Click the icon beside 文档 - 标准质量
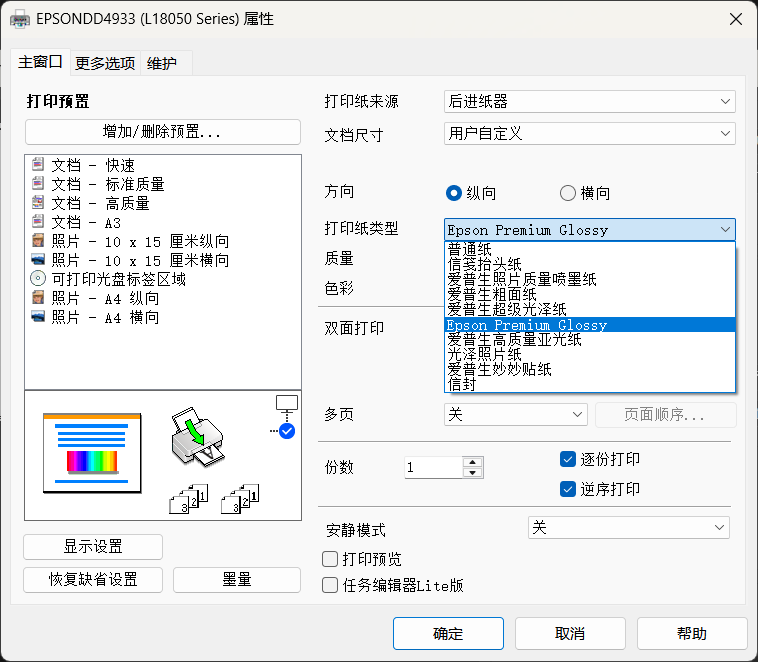 38,184
